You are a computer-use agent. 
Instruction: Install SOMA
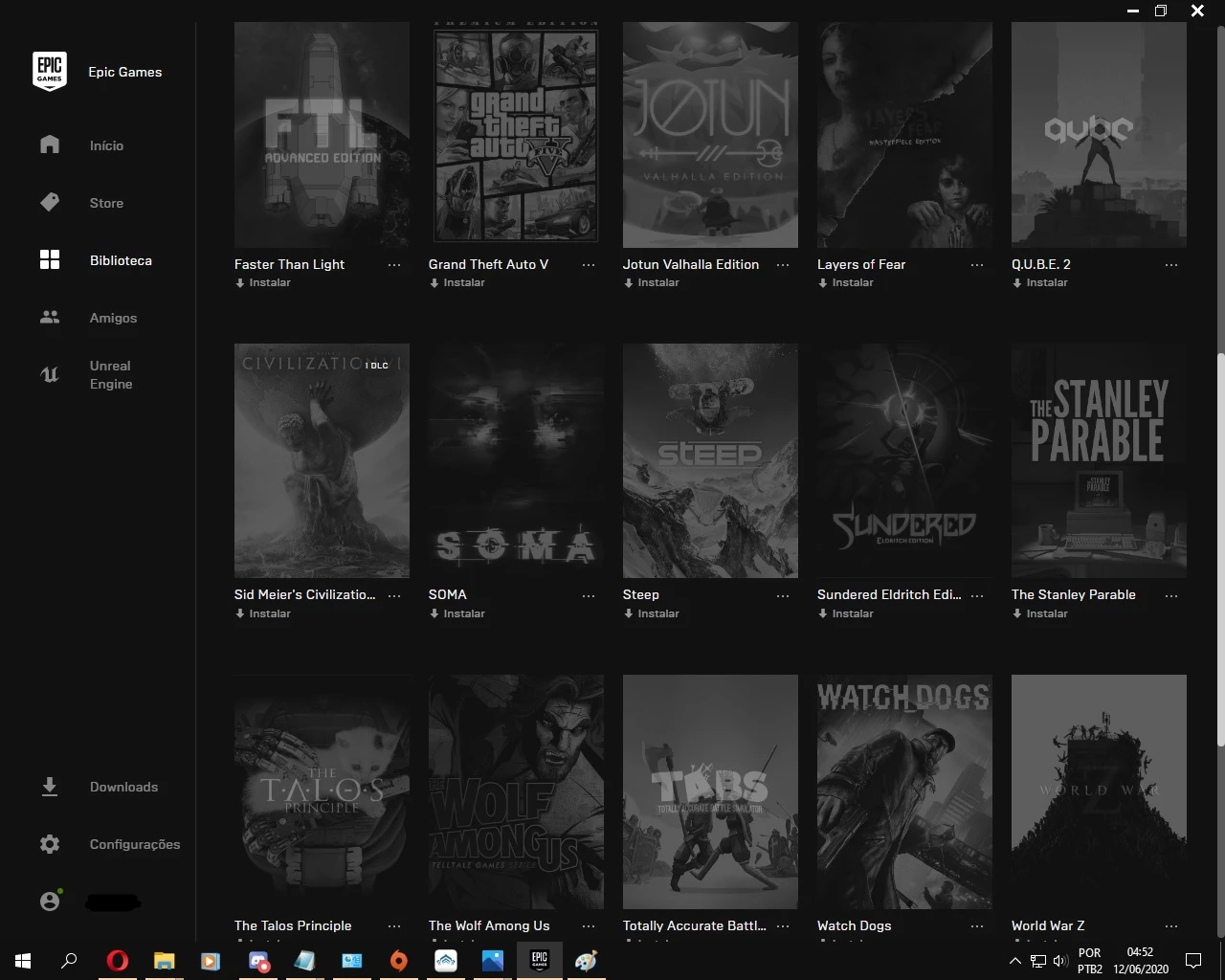tap(457, 613)
